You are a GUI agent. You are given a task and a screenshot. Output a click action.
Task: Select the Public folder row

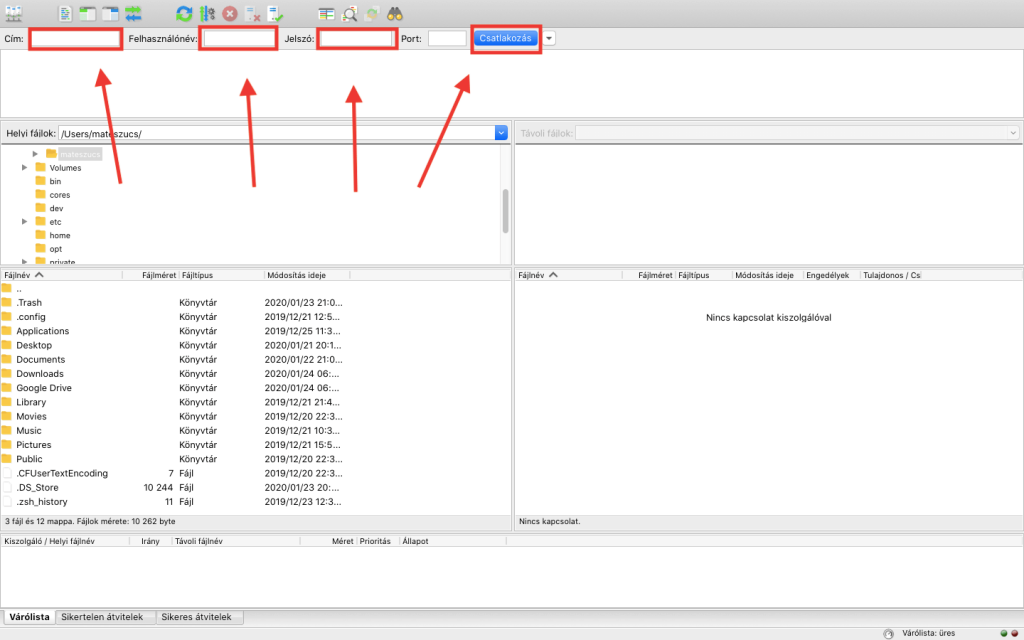pos(256,459)
